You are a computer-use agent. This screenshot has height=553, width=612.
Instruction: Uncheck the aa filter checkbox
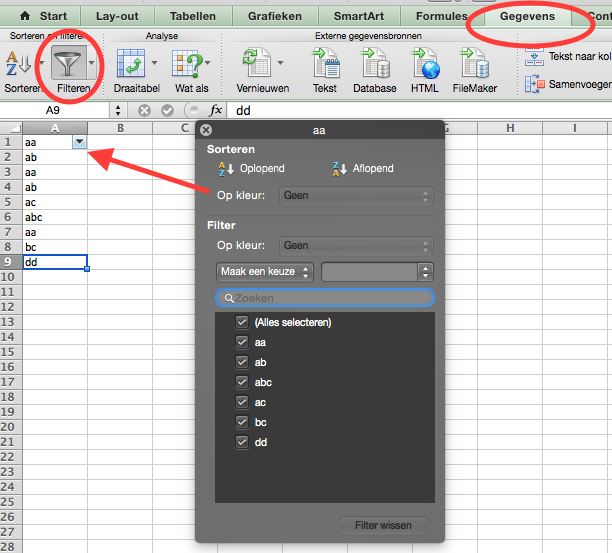click(x=242, y=342)
